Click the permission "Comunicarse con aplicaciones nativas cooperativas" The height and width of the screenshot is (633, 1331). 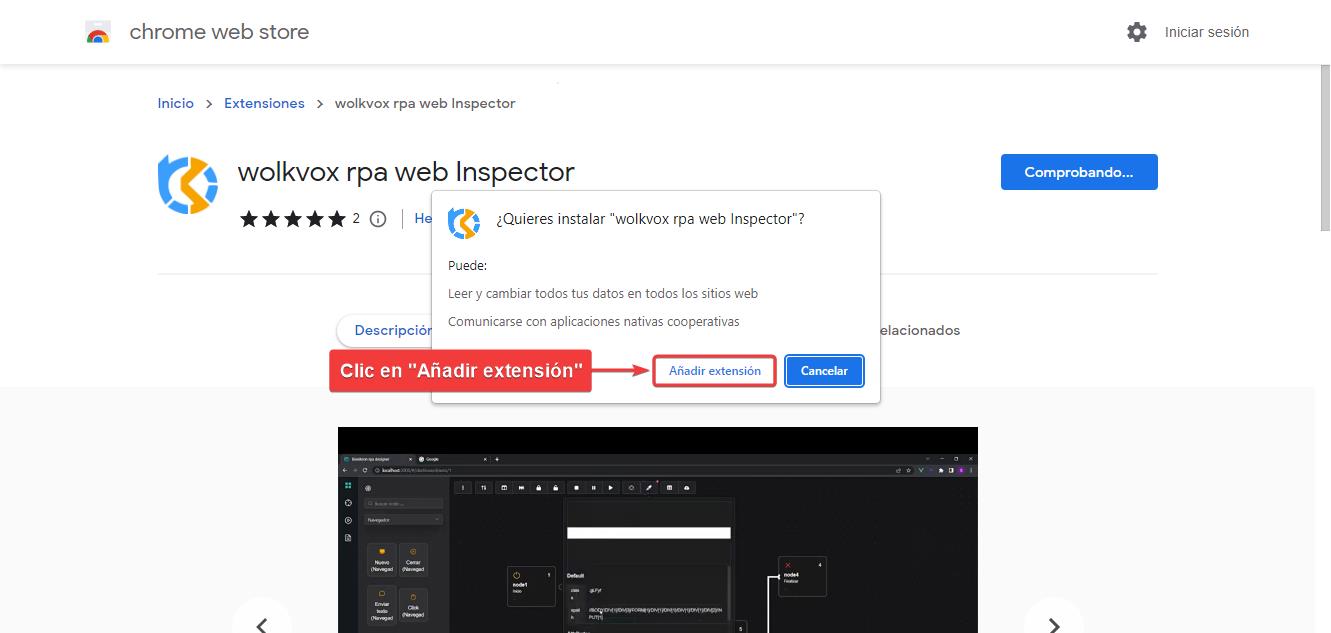tap(594, 322)
